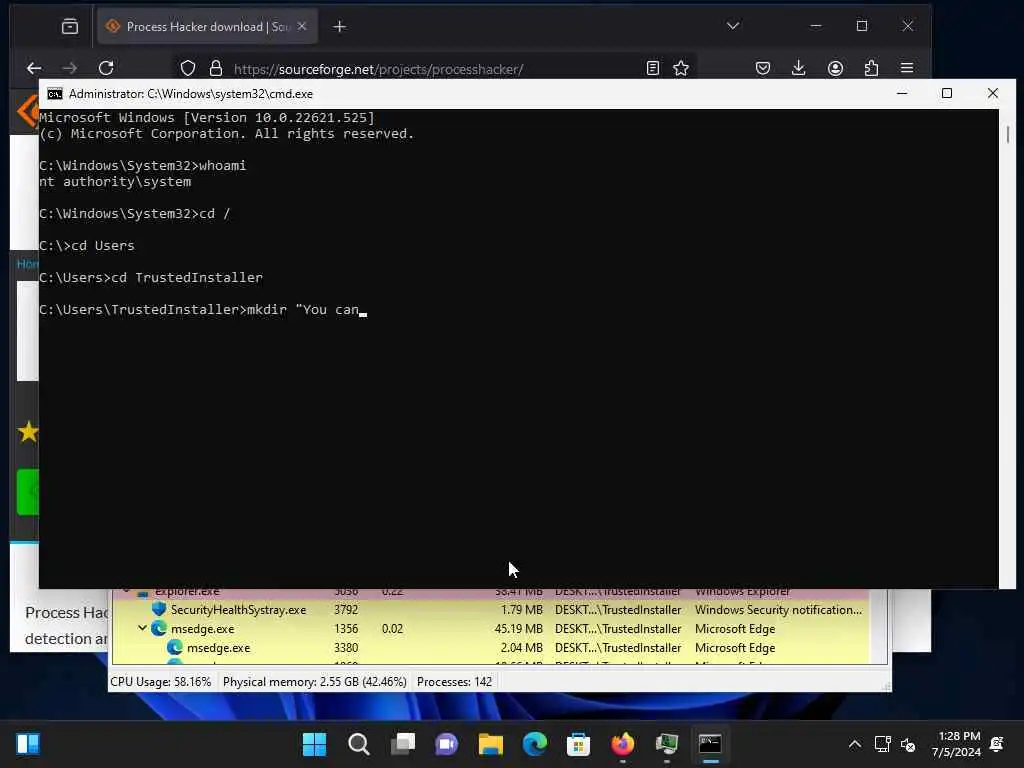Open Firefox extensions puzzle icon

871,68
